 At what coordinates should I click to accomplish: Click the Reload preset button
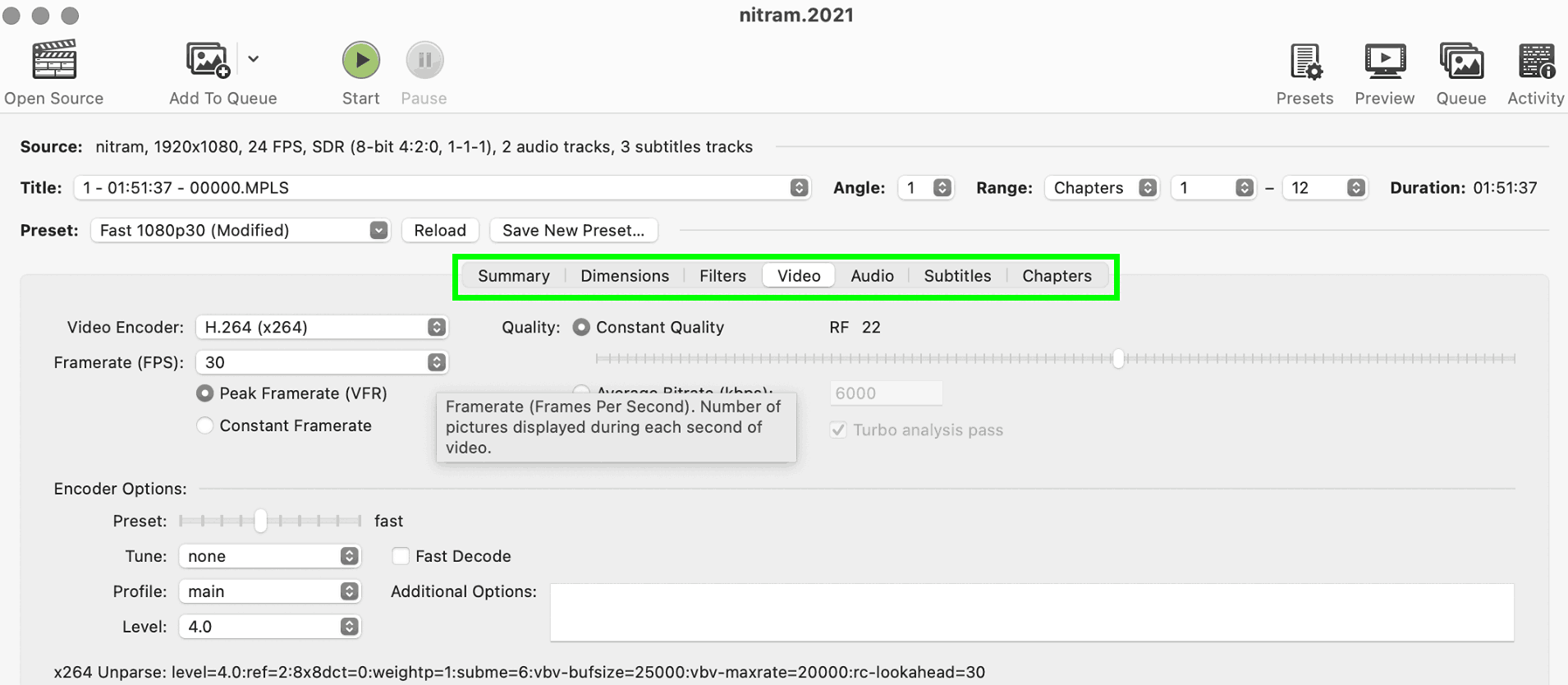tap(440, 230)
